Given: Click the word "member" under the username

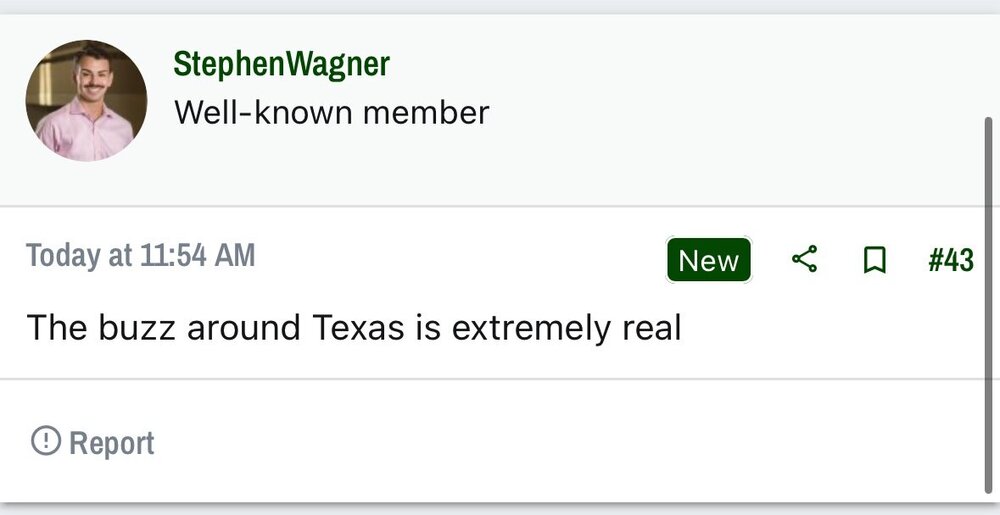Looking at the screenshot, I should pyautogui.click(x=426, y=112).
